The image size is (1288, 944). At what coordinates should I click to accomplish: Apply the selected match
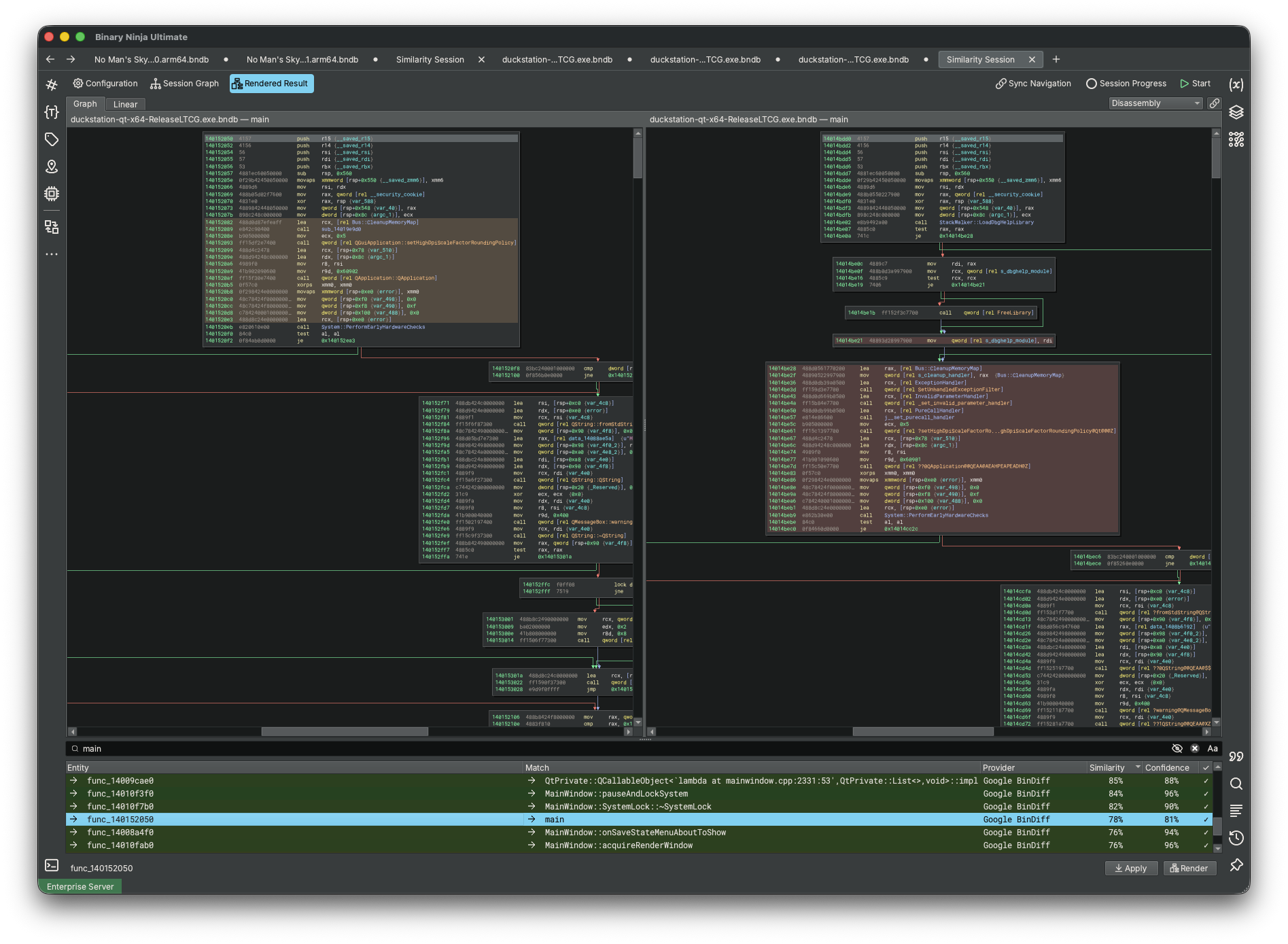click(1131, 869)
